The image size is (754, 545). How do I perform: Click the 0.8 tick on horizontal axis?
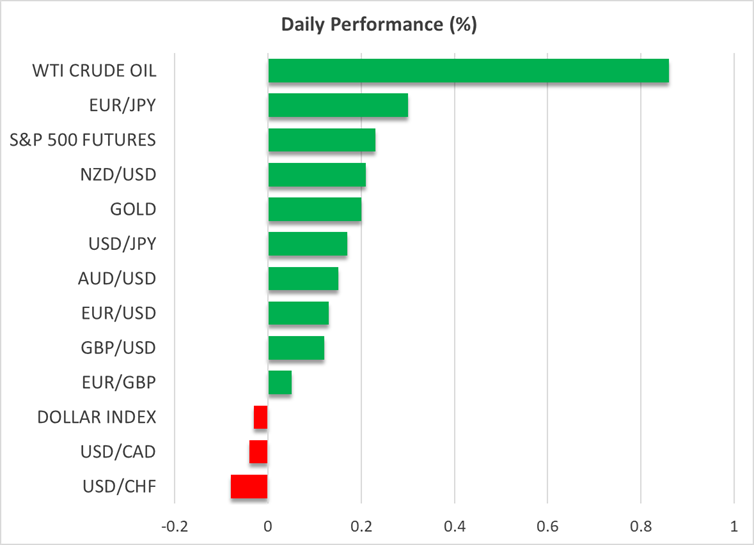[641, 524]
